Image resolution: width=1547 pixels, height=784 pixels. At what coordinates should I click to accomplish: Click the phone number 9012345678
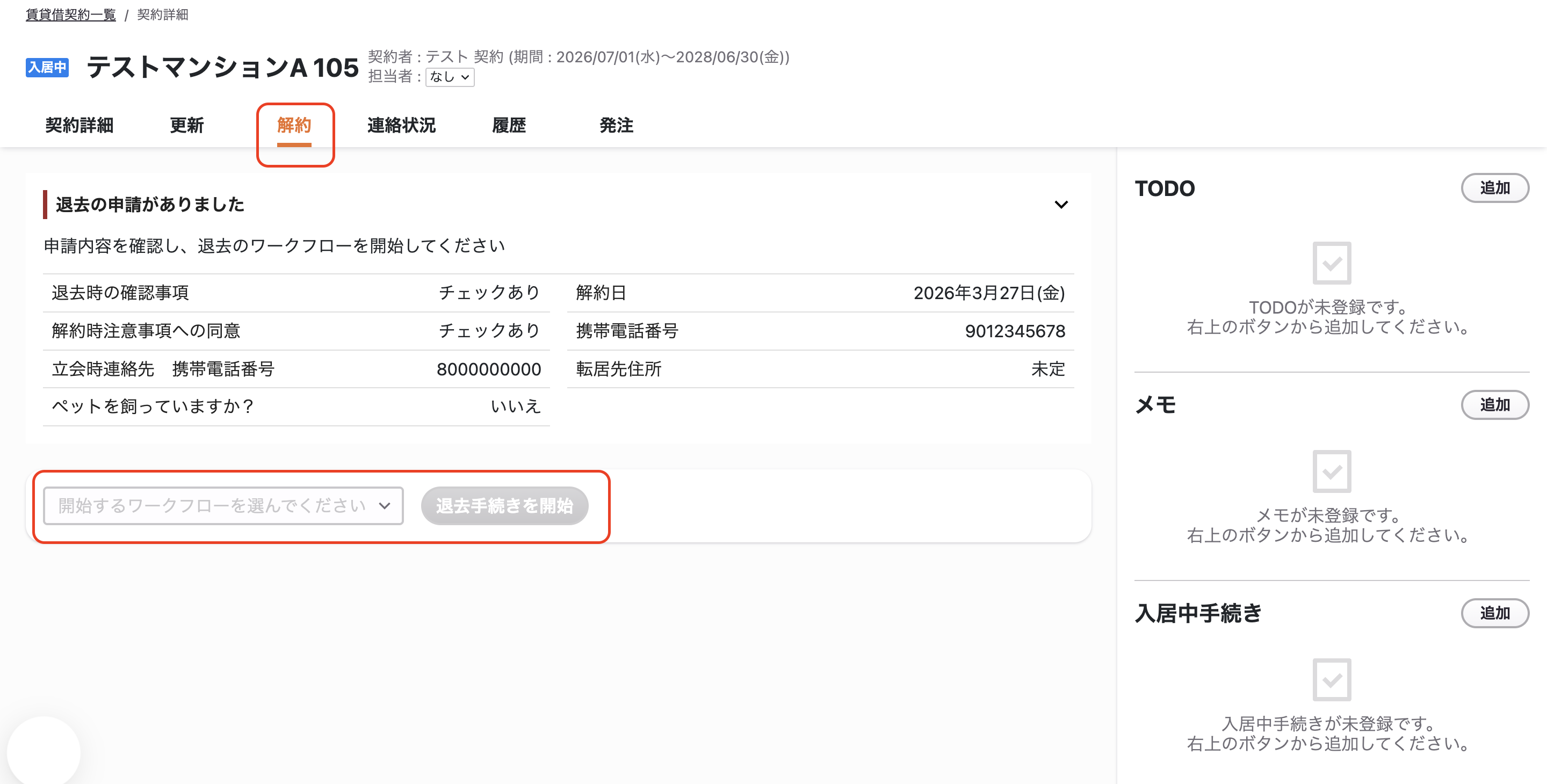tap(1015, 331)
